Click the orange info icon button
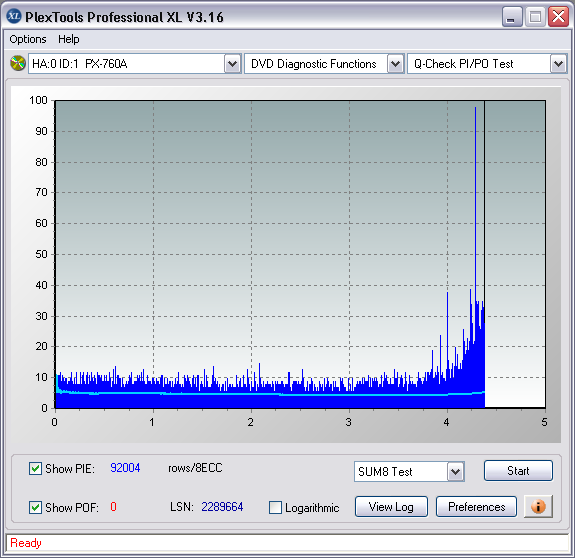This screenshot has height=558, width=575. click(x=538, y=507)
